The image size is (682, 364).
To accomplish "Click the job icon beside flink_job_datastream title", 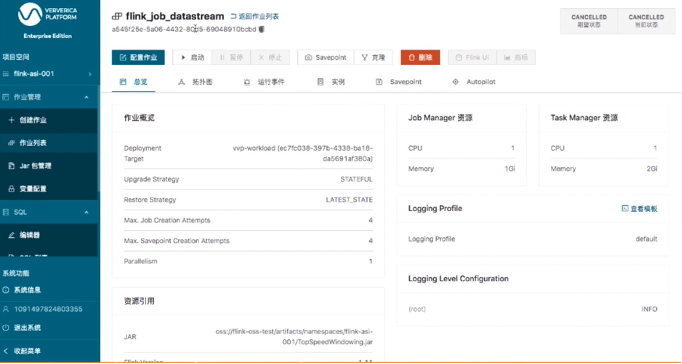I will [x=117, y=17].
